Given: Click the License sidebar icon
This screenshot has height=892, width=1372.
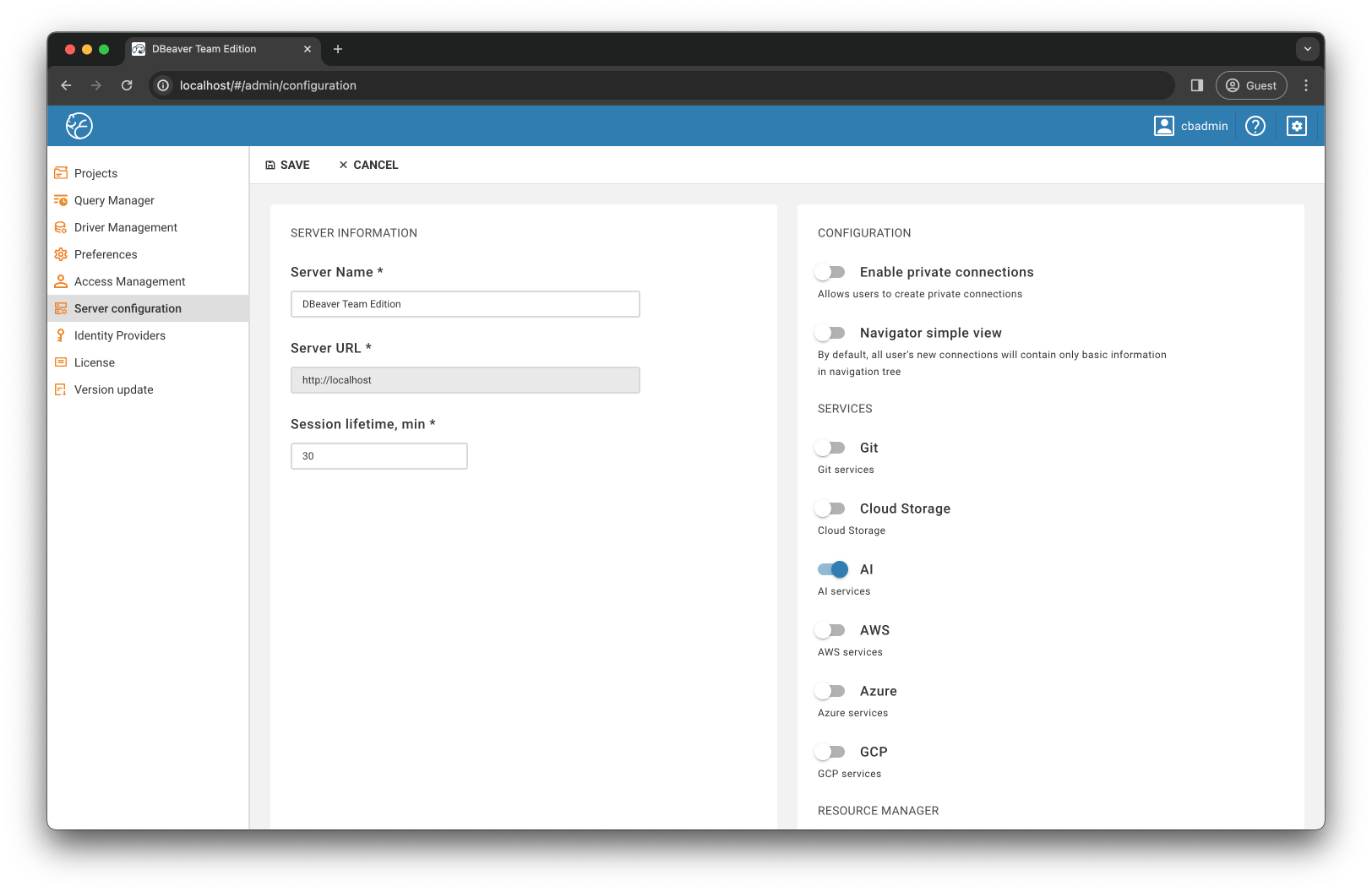Looking at the screenshot, I should 61,362.
